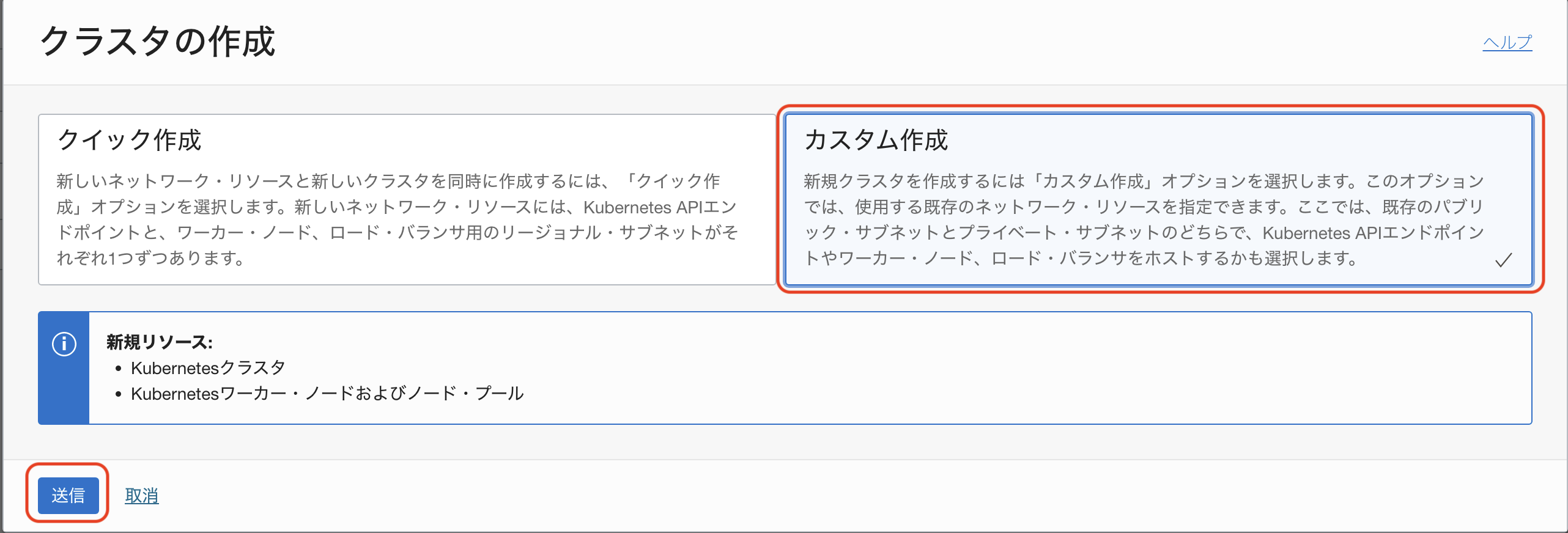Click the カスタム作成 description paragraph

click(x=1144, y=219)
